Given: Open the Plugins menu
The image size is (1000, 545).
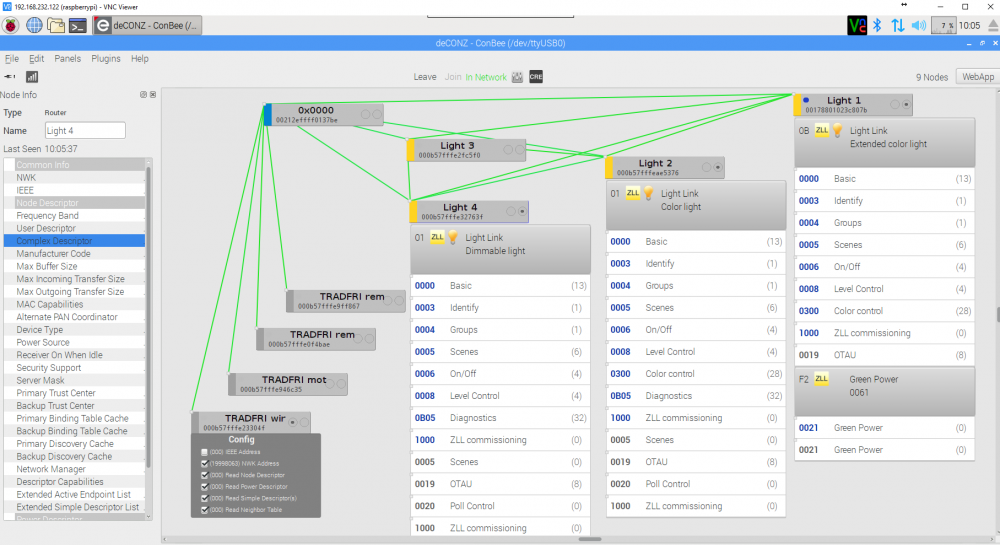Looking at the screenshot, I should click(x=105, y=59).
